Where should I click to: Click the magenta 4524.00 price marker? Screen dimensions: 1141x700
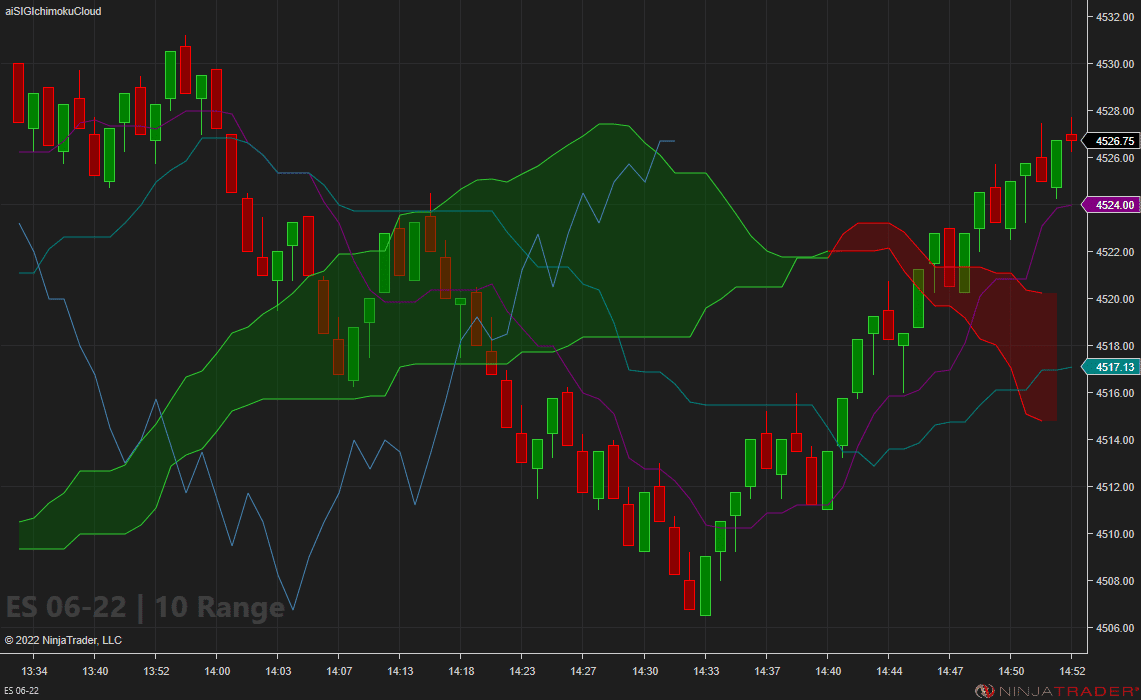click(1114, 204)
